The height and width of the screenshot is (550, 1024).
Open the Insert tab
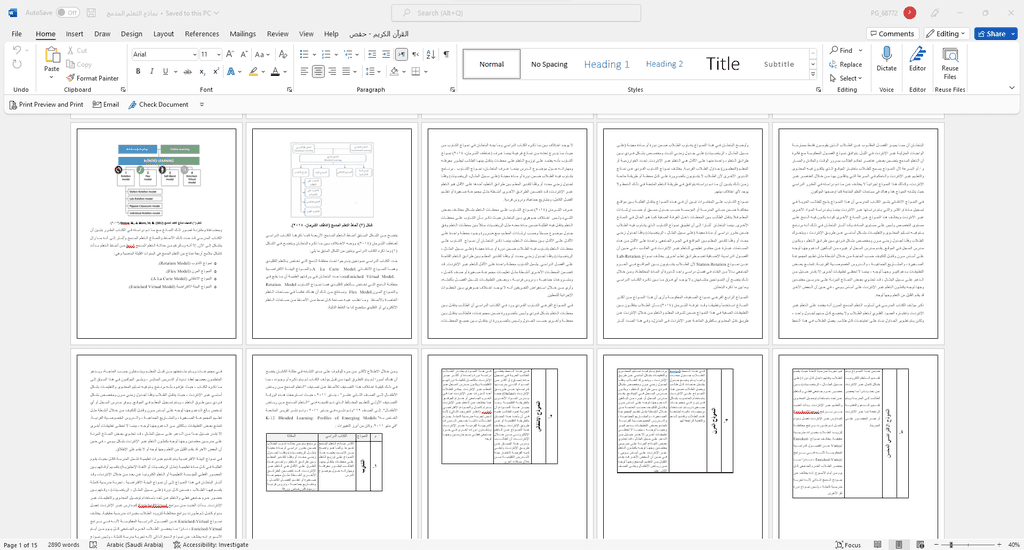(74, 34)
